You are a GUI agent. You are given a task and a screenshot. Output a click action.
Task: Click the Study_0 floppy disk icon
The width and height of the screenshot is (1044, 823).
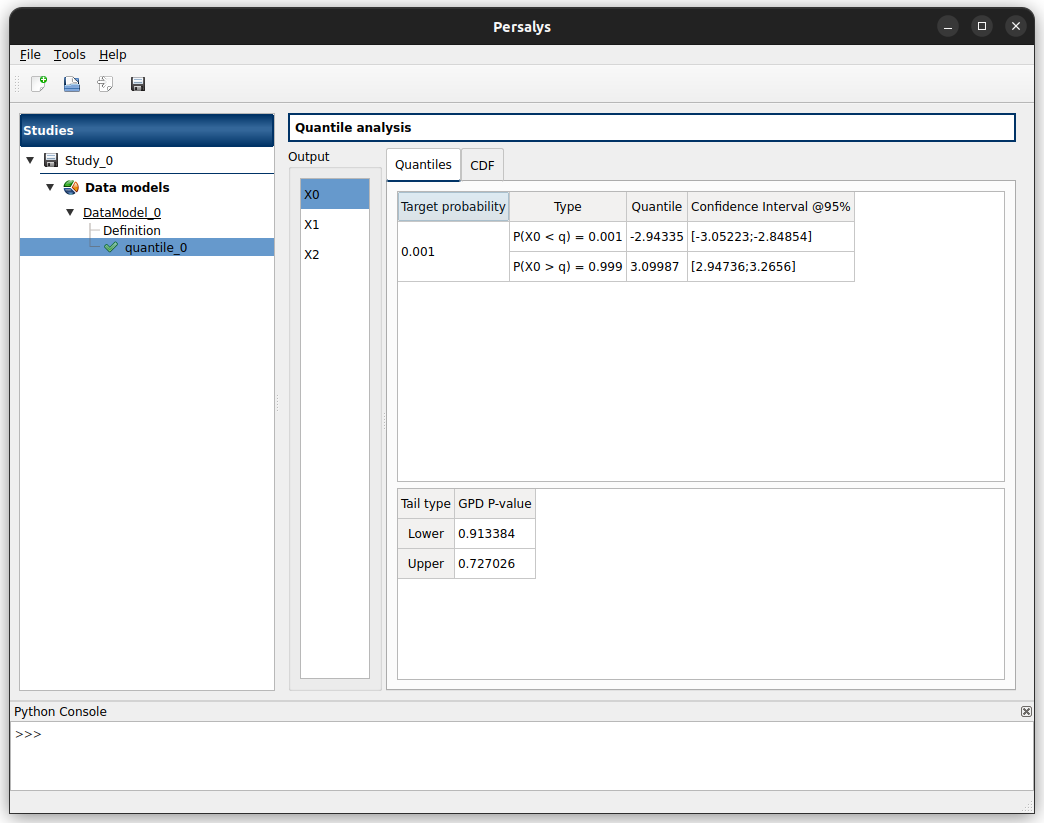[x=51, y=160]
